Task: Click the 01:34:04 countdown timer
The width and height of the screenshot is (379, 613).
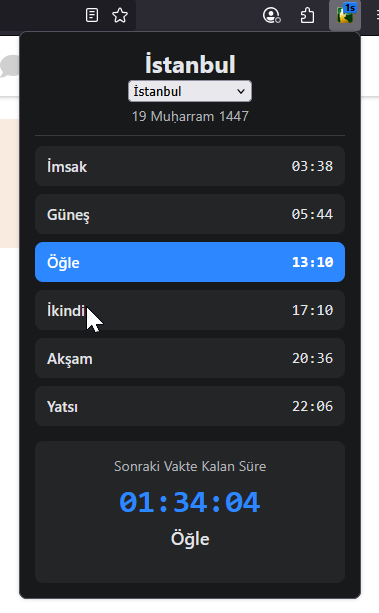Action: click(x=190, y=502)
